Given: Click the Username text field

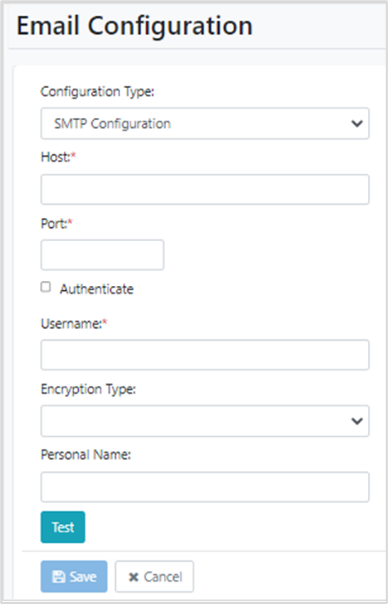Looking at the screenshot, I should tap(205, 355).
